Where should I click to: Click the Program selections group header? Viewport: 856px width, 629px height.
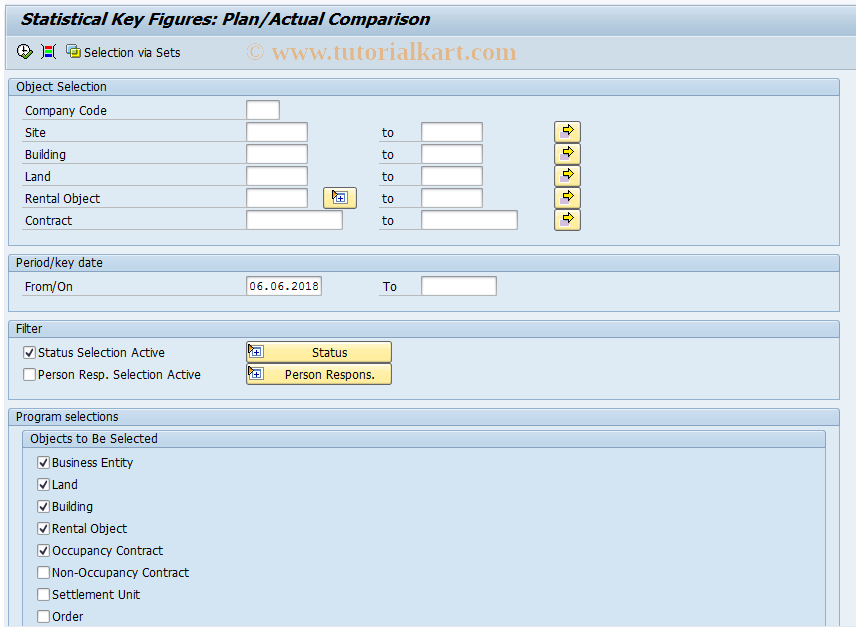[x=424, y=417]
